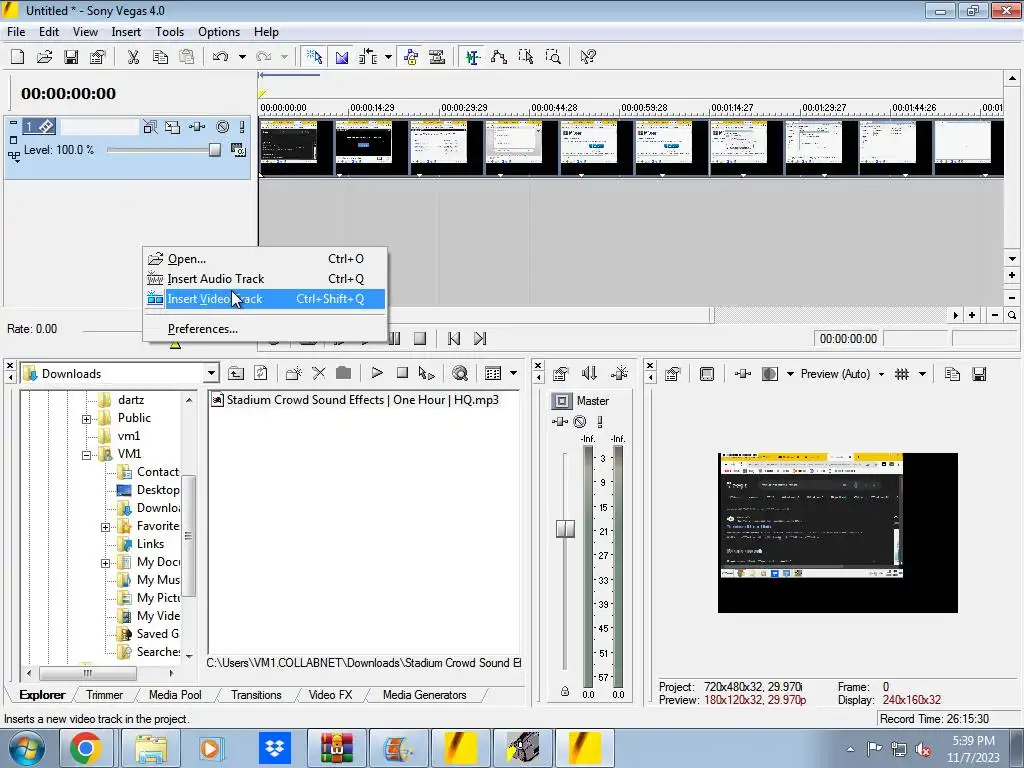Image resolution: width=1024 pixels, height=768 pixels.
Task: Adjust the track Level slider handle
Action: (215, 150)
